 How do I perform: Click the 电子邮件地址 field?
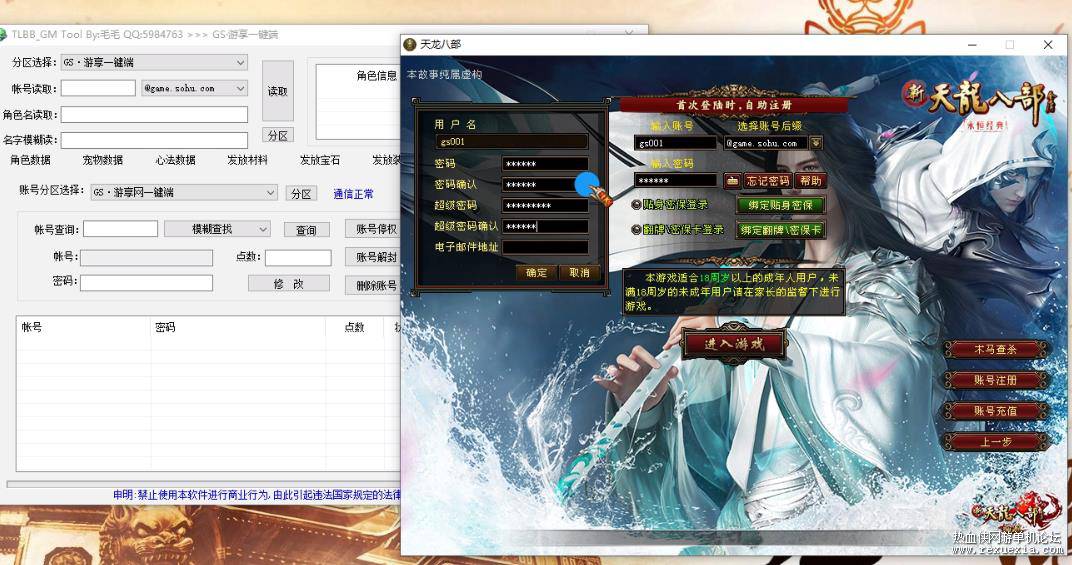point(546,247)
